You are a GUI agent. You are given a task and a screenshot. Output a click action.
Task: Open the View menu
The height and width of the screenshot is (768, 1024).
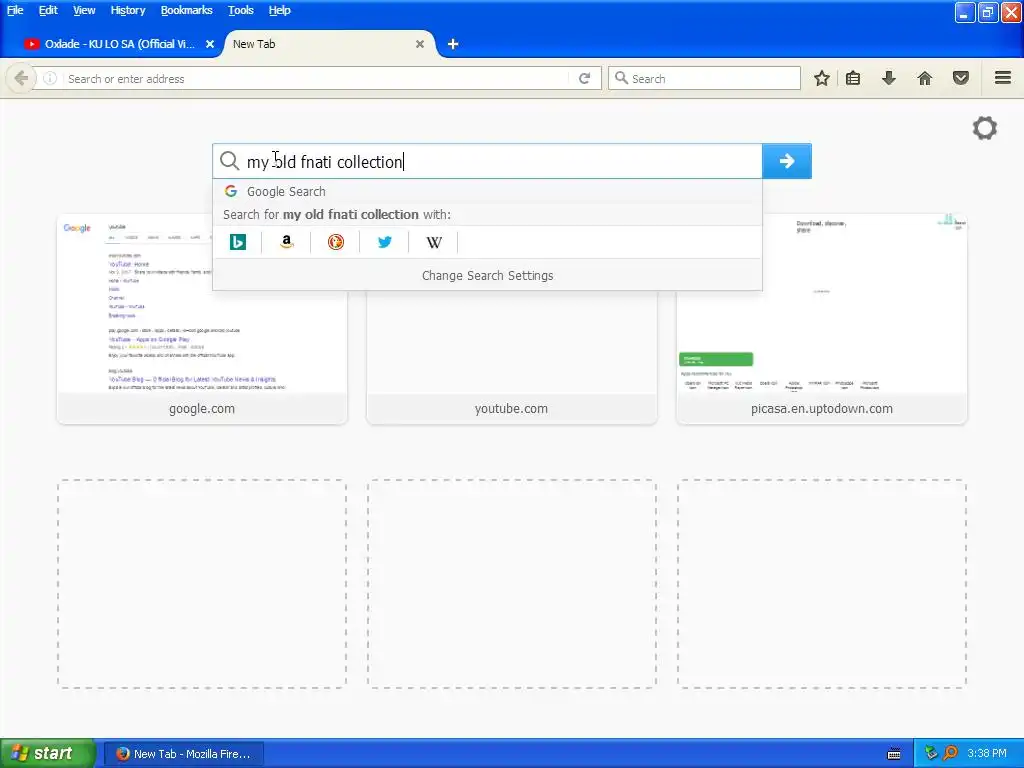pyautogui.click(x=84, y=10)
